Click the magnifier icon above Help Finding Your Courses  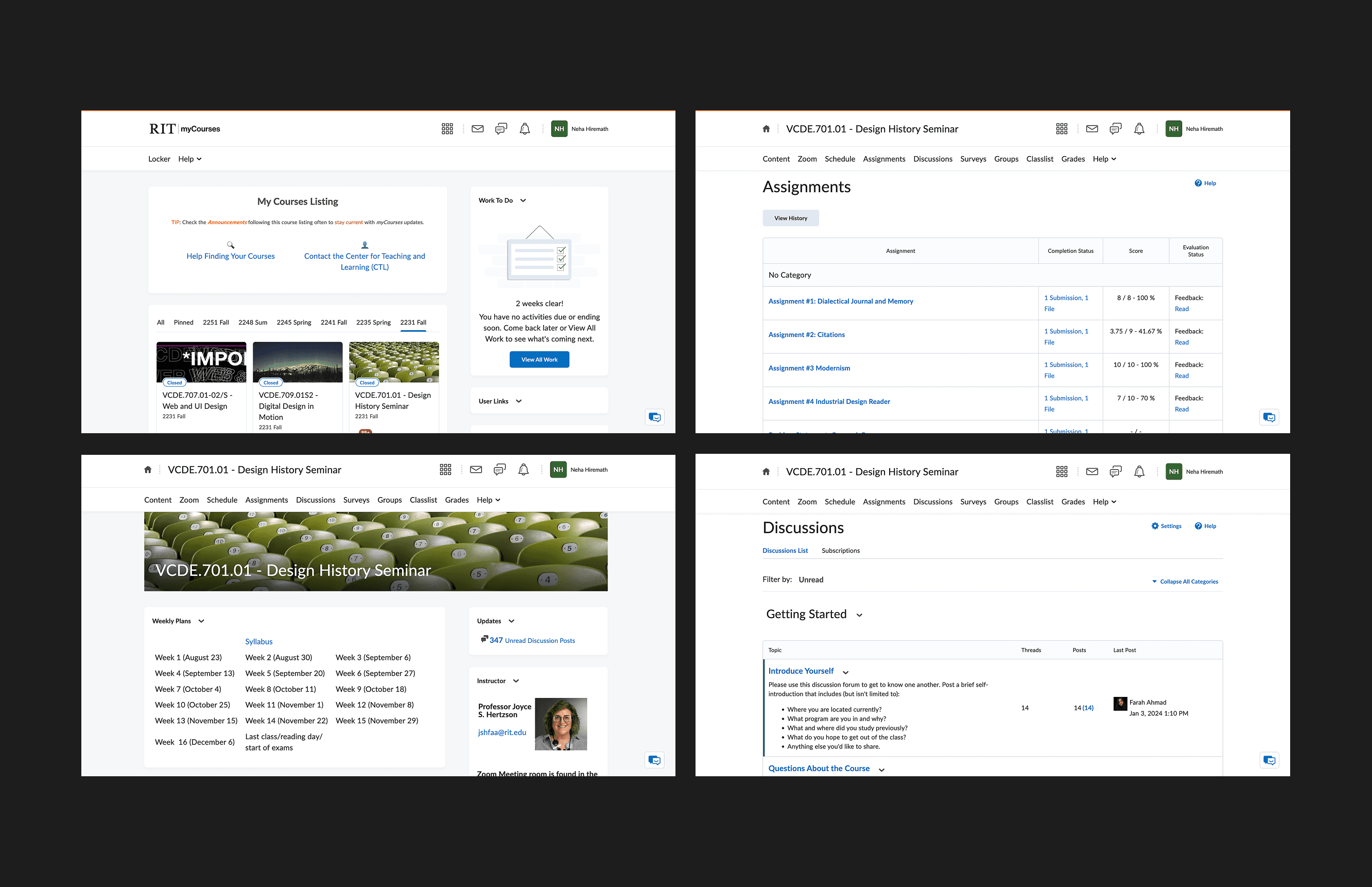pos(231,245)
